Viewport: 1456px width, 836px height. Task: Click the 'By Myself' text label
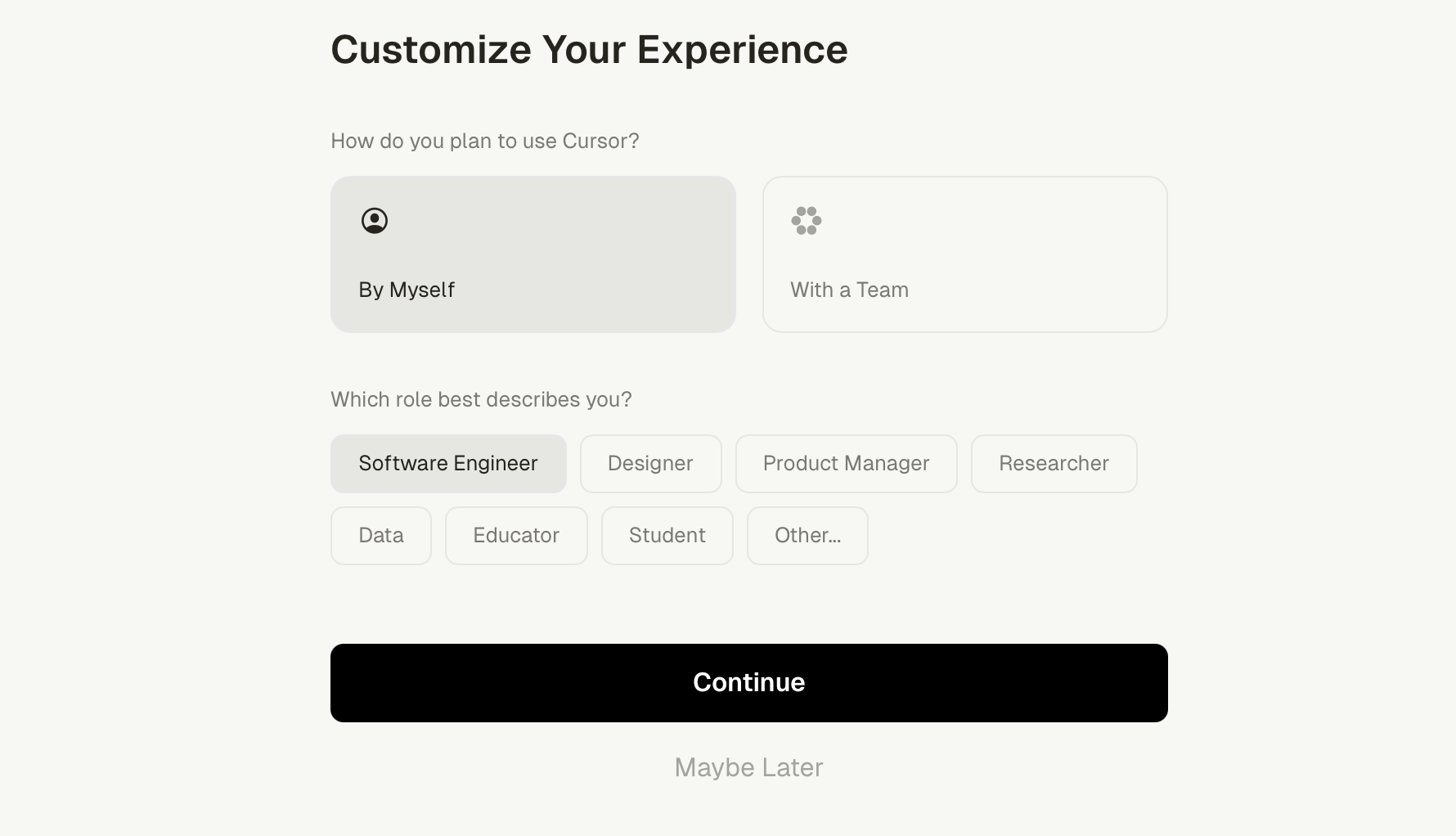407,290
